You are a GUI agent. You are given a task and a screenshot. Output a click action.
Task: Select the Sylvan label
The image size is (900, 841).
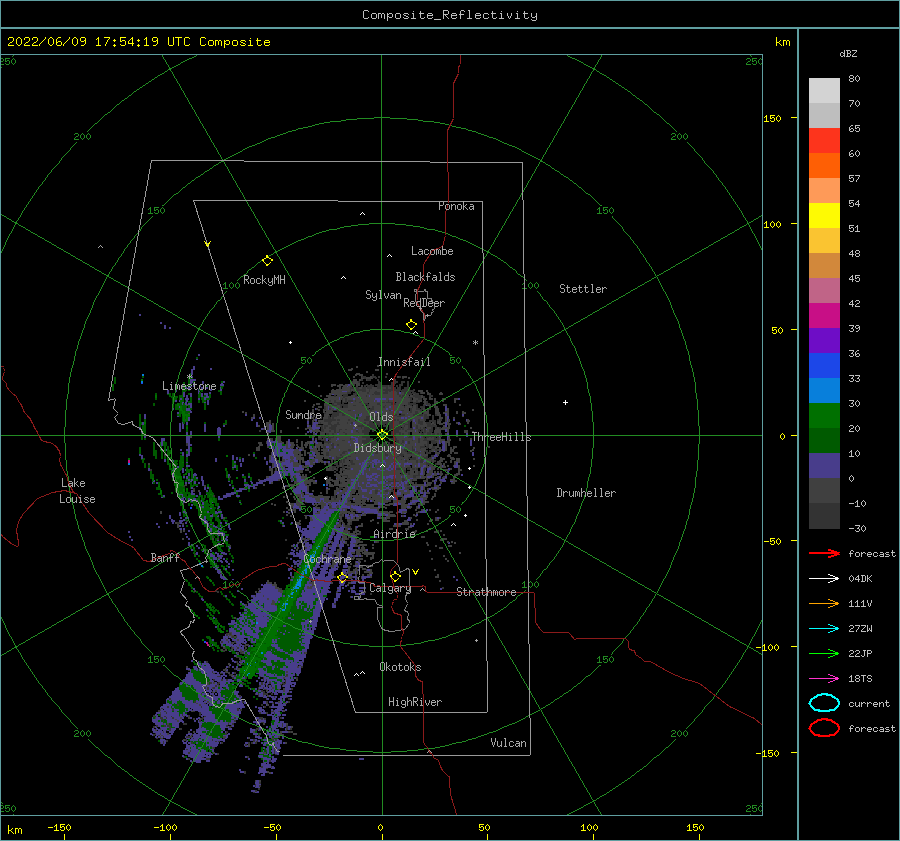[x=383, y=295]
